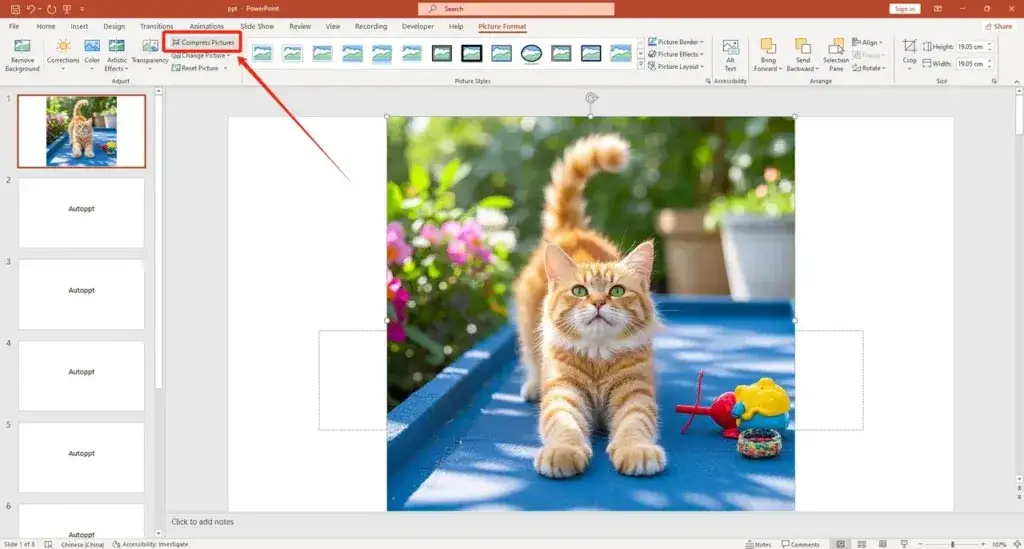The image size is (1024, 549).
Task: Select slide 3 thumbnail
Action: pyautogui.click(x=82, y=294)
